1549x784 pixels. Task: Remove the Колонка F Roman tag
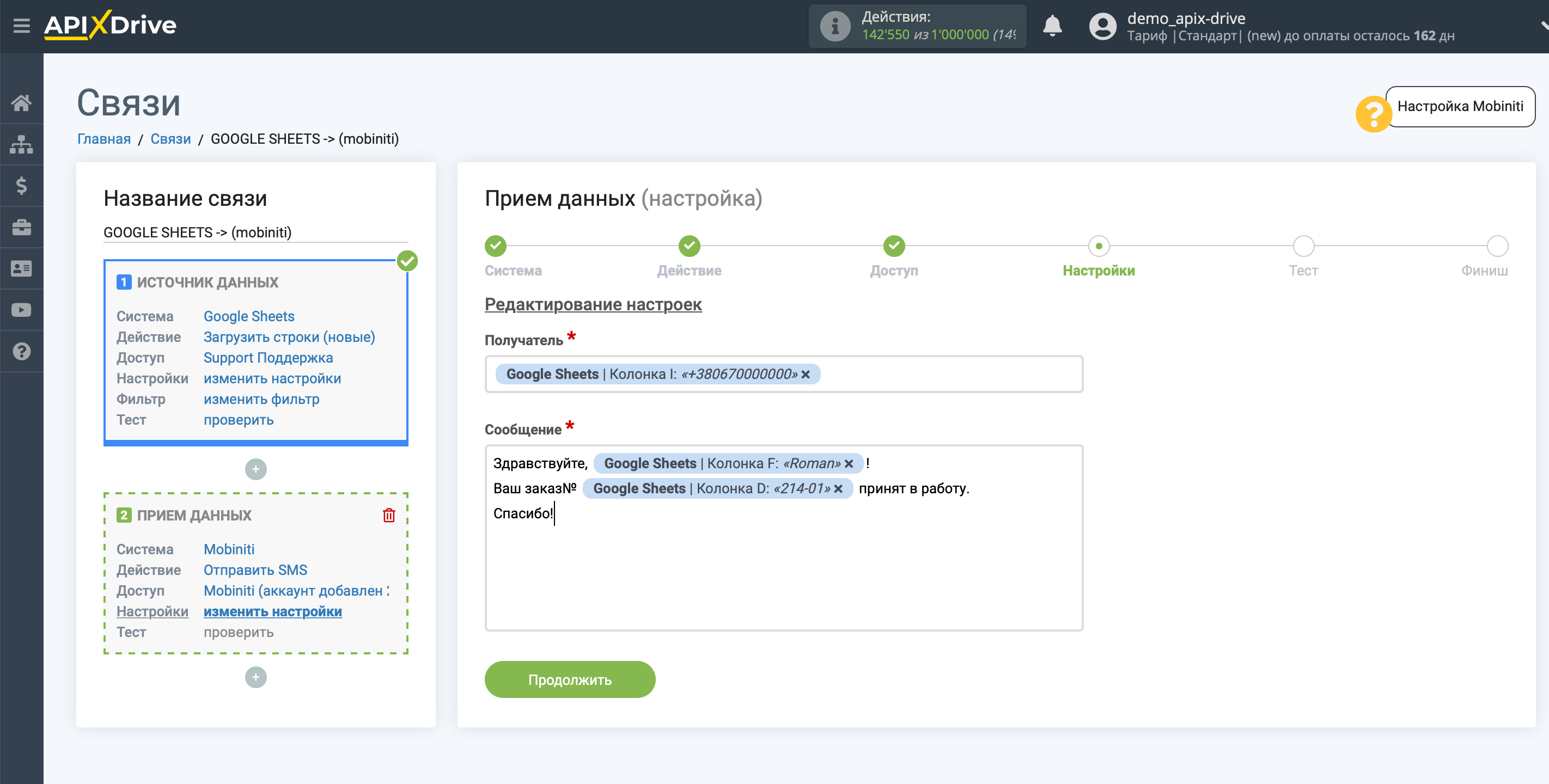(x=849, y=464)
